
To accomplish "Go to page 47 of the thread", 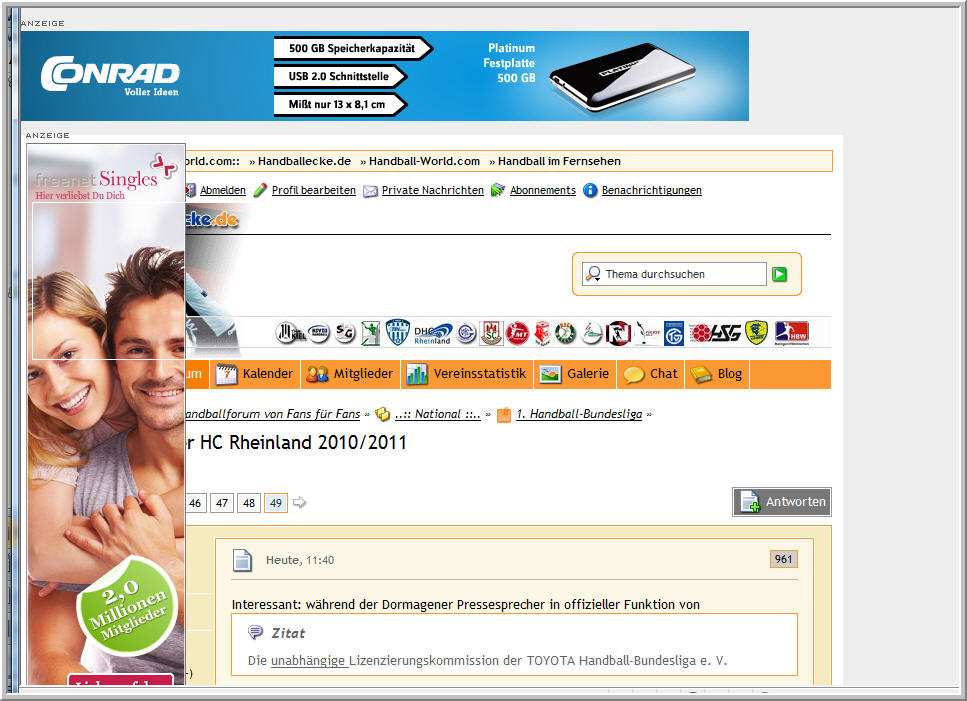I will (x=222, y=503).
